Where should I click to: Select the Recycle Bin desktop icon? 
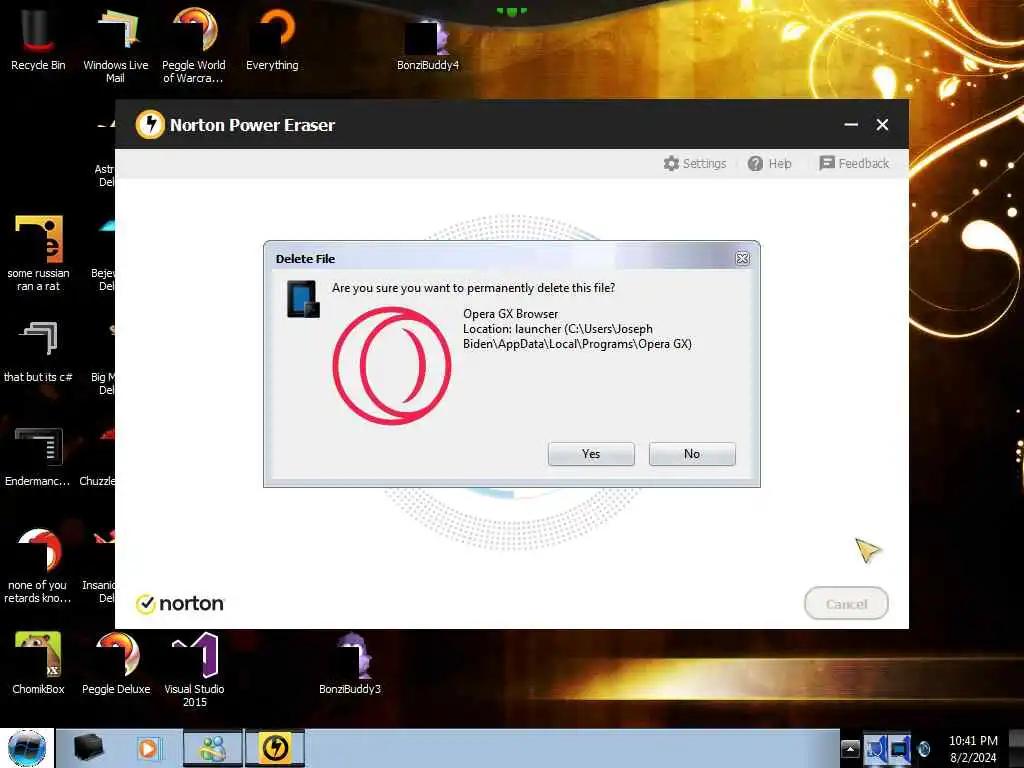(x=38, y=39)
